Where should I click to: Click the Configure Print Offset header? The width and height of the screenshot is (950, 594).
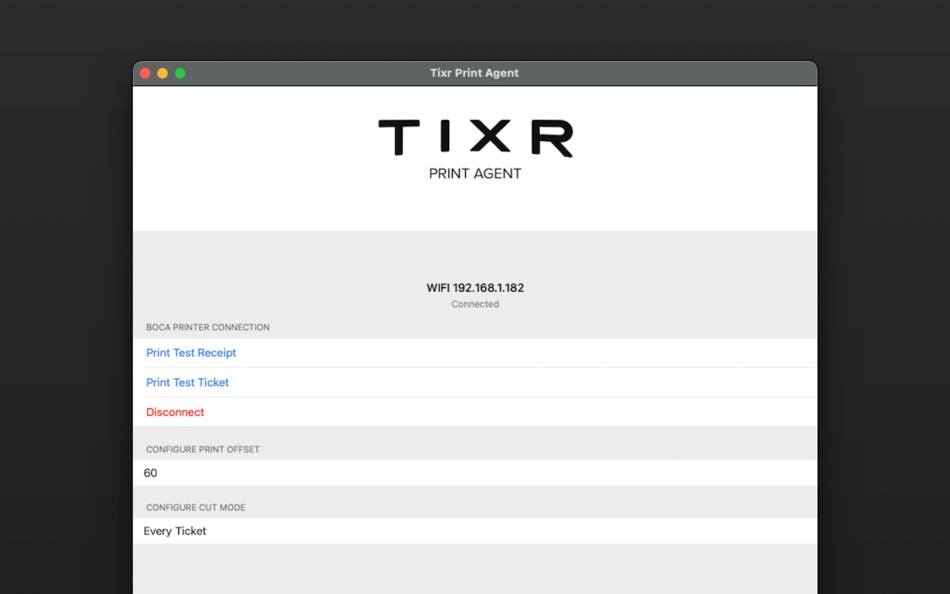[202, 449]
